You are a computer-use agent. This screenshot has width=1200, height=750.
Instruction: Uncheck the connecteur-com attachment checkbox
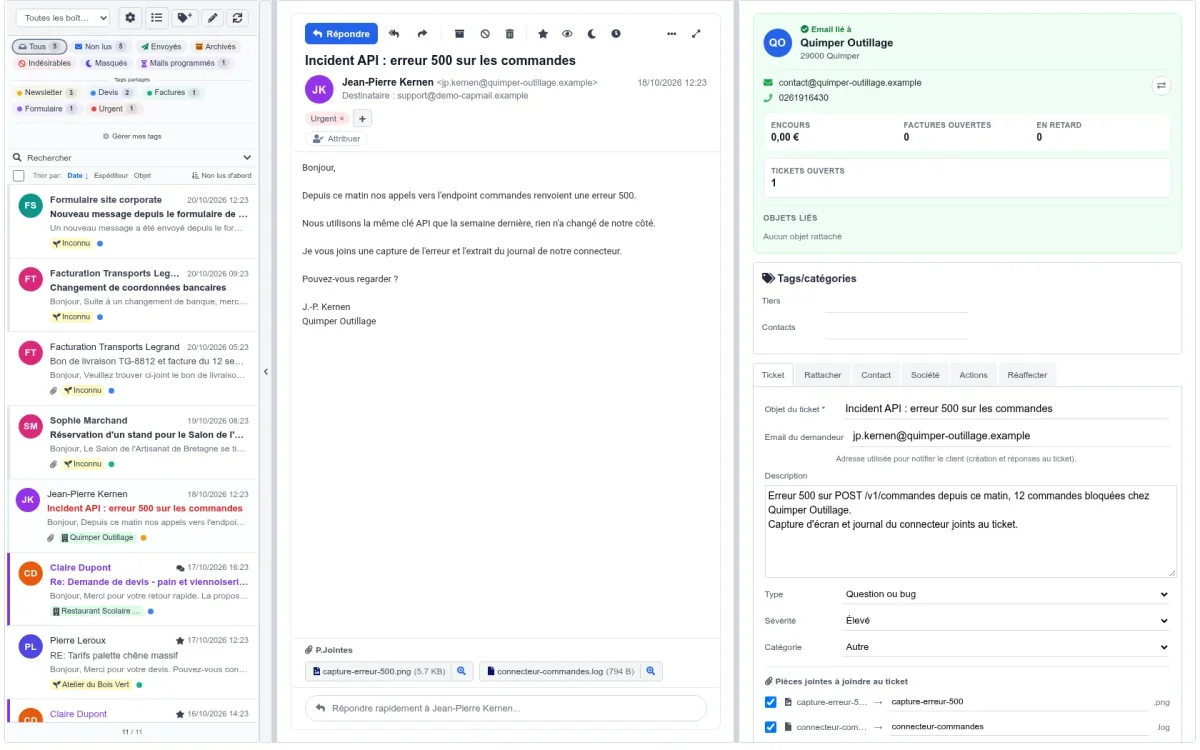pos(770,727)
